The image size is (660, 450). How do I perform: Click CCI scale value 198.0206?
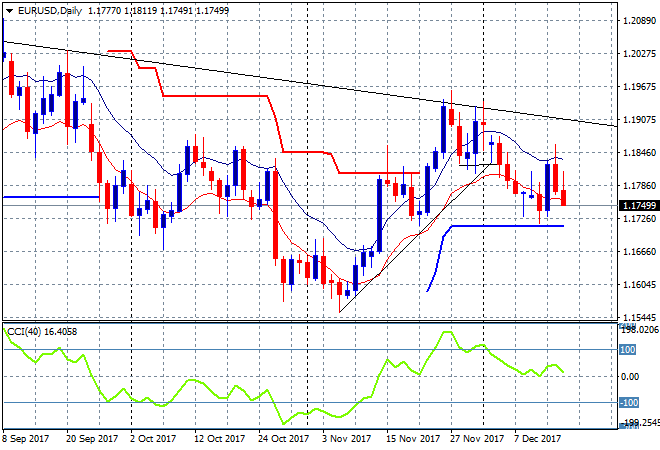[x=640, y=330]
